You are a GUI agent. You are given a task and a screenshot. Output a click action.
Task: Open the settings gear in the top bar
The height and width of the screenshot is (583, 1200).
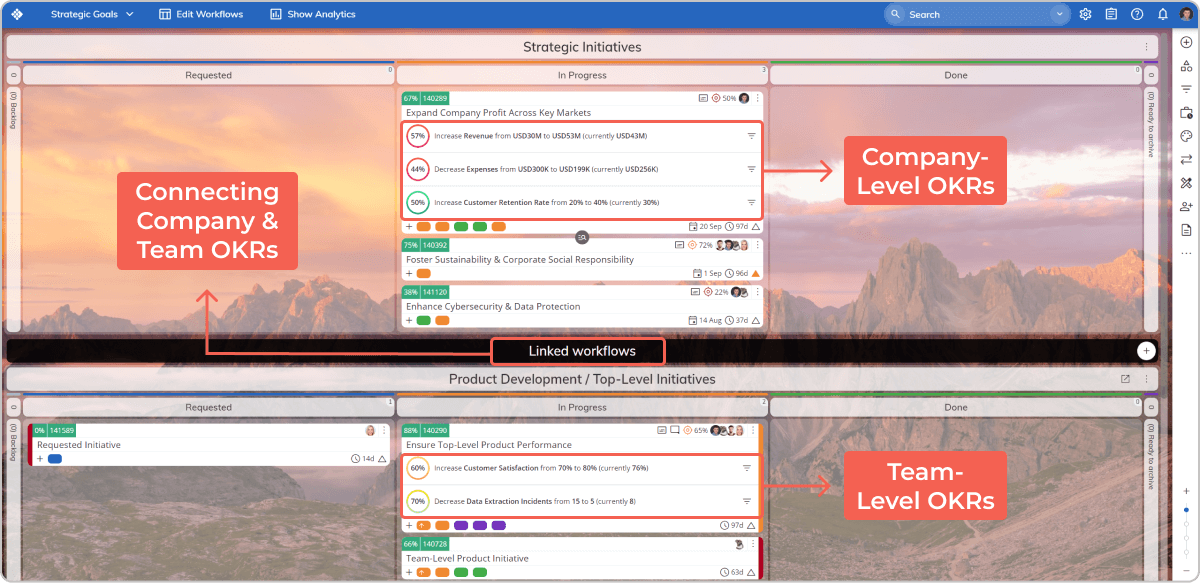click(1085, 14)
